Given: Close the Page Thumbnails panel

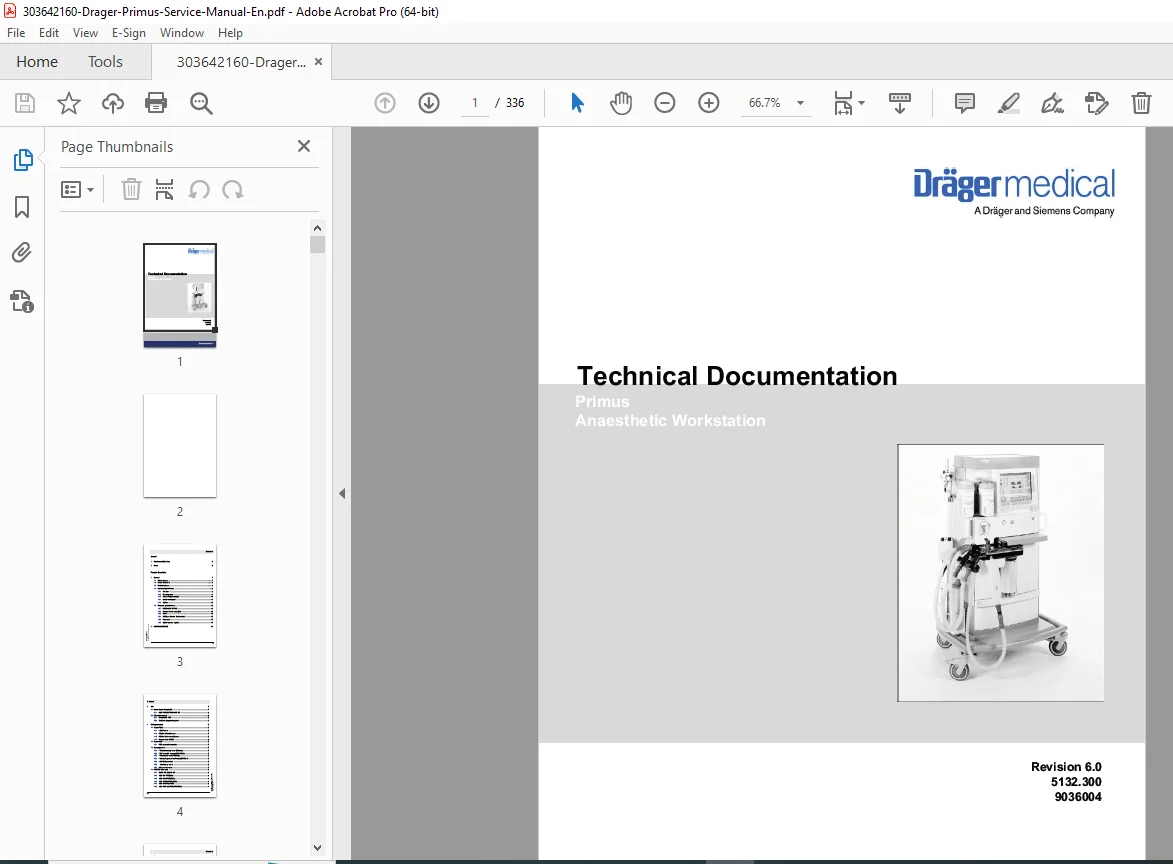Looking at the screenshot, I should [x=304, y=146].
